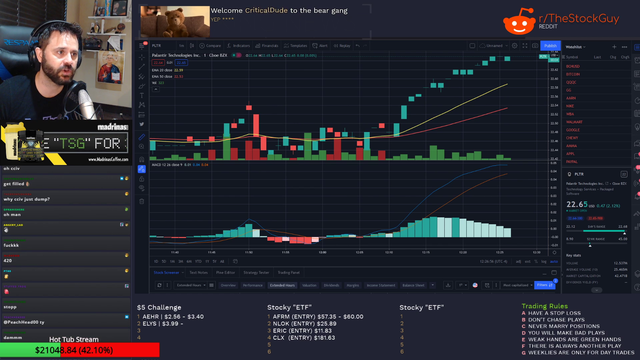Click the undo arrow in top toolbar
Viewport: 640px width, 360px height.
click(x=358, y=46)
